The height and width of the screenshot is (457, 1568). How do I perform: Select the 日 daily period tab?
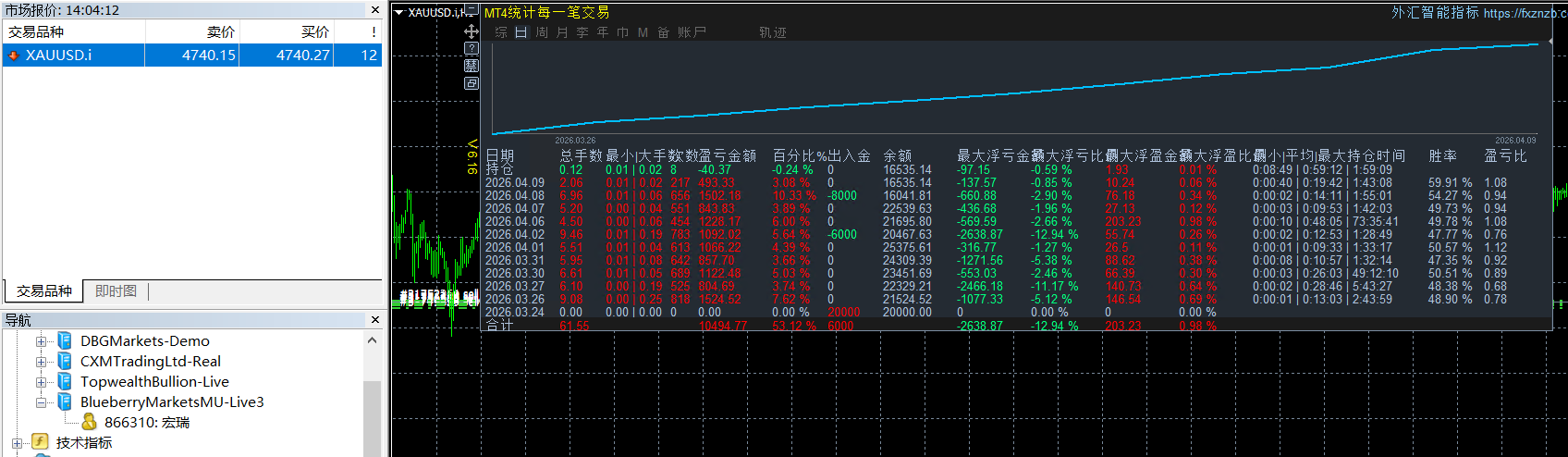pos(521,32)
